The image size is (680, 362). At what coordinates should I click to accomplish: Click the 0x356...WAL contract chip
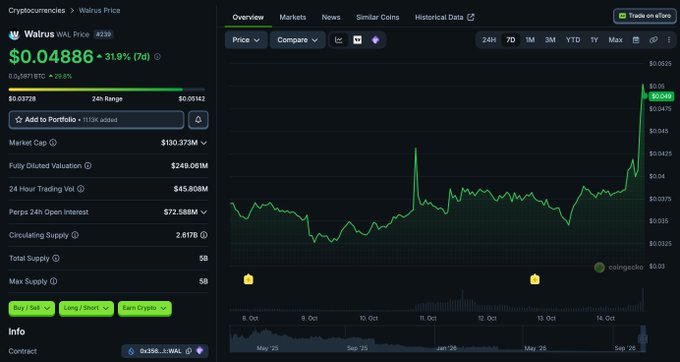click(165, 351)
